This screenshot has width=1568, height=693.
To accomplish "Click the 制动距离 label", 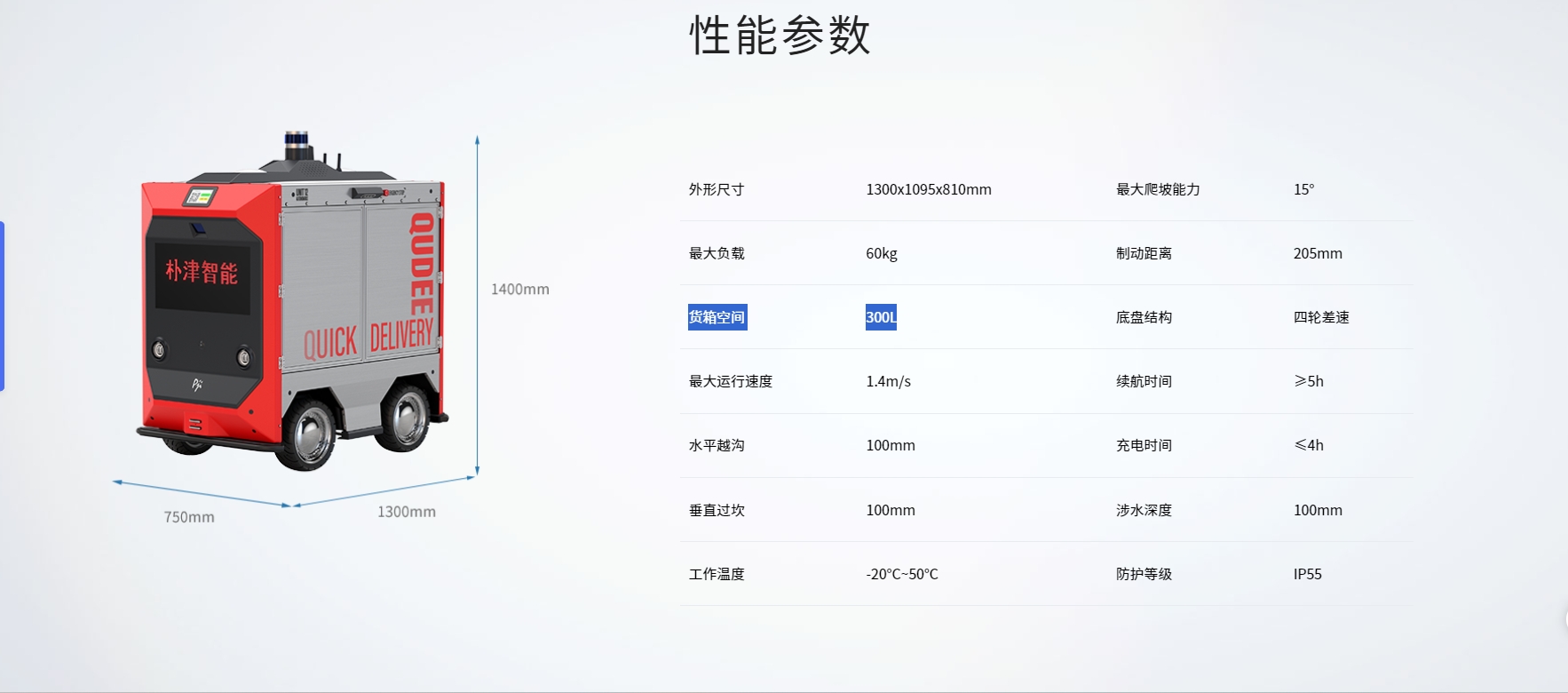I will click(1144, 253).
